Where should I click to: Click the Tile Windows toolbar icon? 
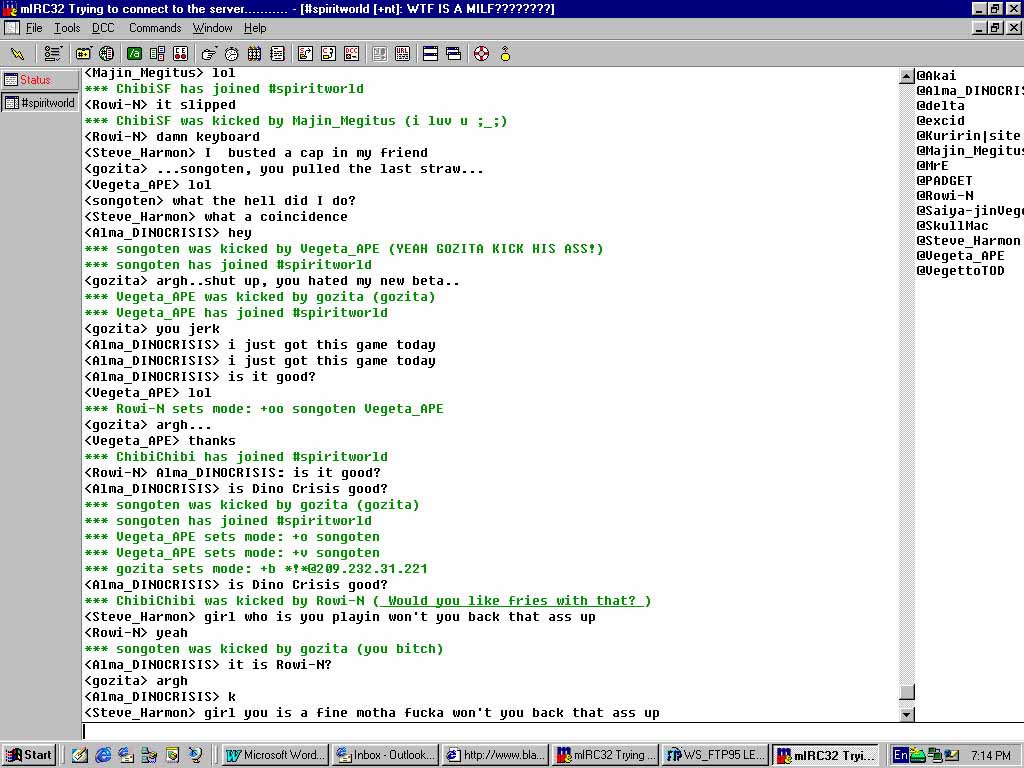point(430,54)
